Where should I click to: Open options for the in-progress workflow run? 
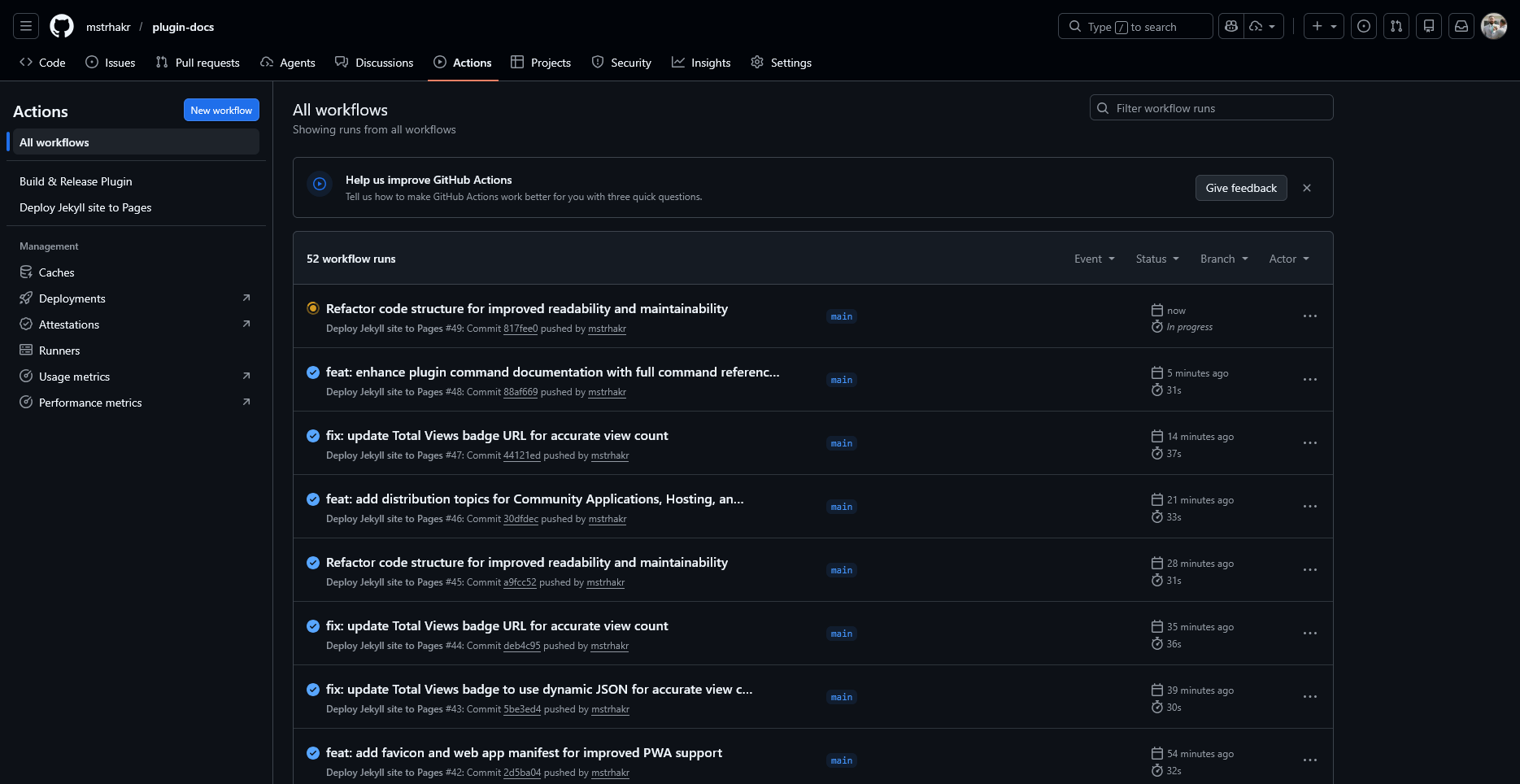(1309, 316)
